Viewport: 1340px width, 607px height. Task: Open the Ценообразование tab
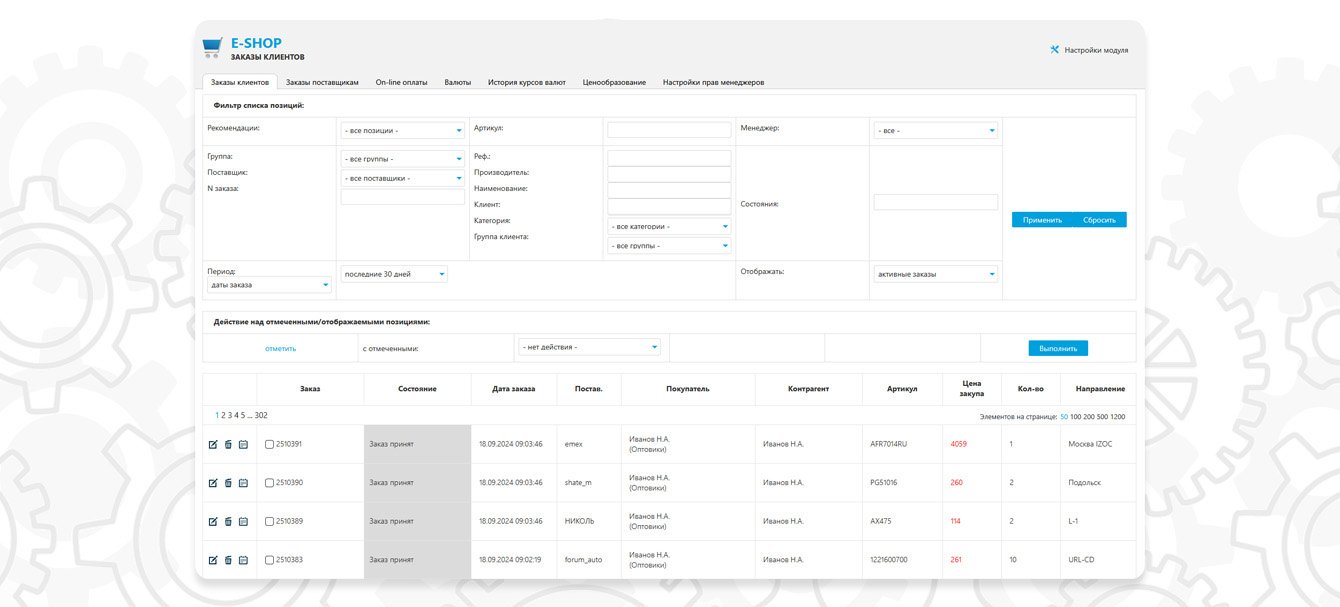[614, 82]
